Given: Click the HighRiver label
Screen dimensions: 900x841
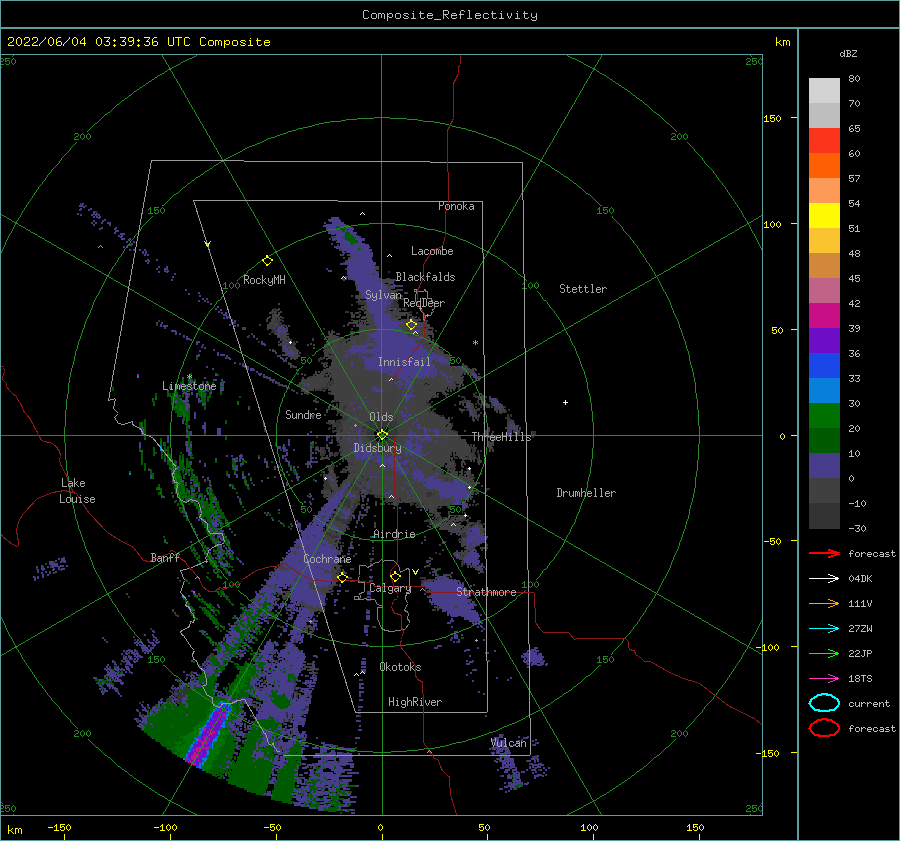Looking at the screenshot, I should 415,702.
